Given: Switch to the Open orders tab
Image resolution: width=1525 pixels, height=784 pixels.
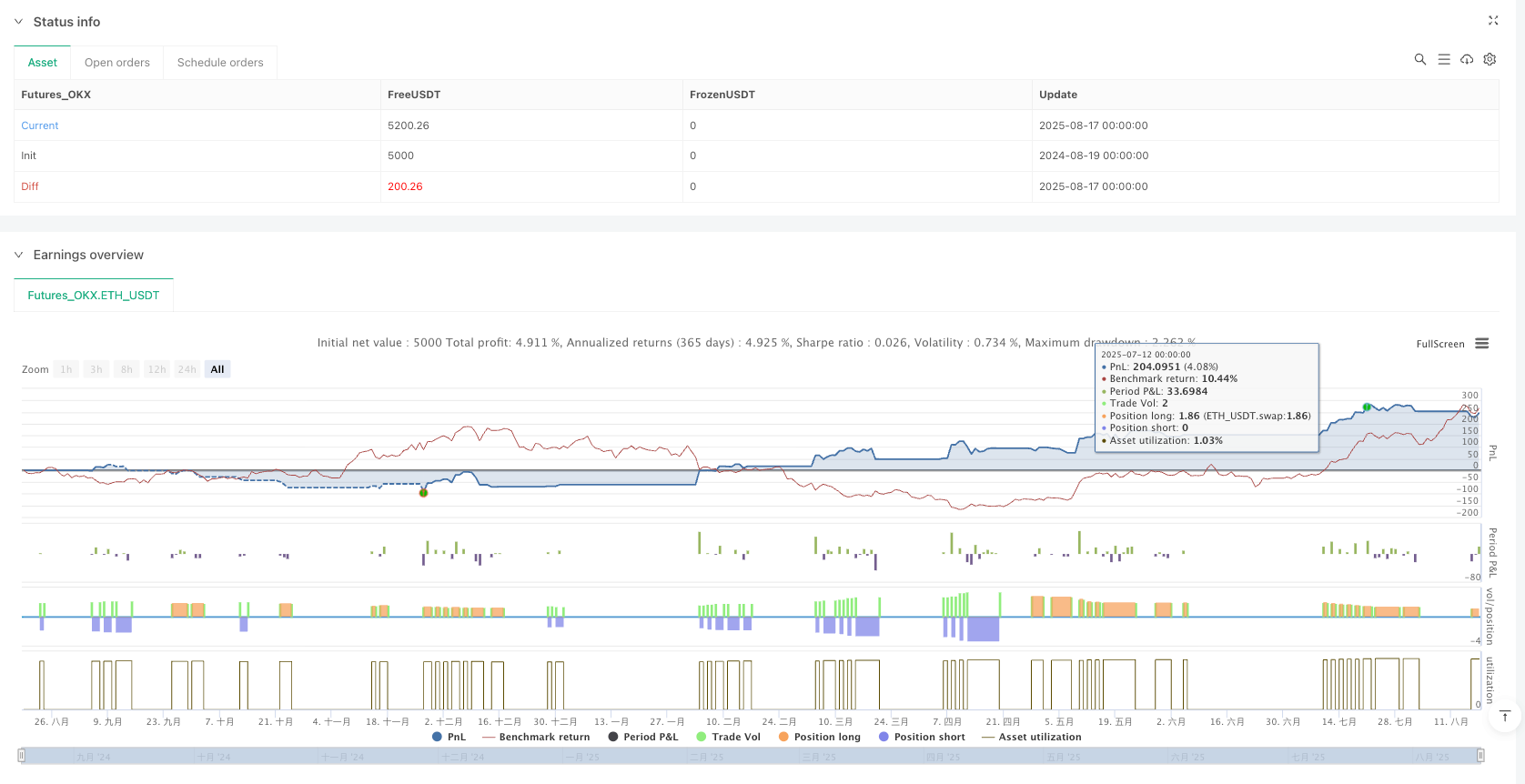Looking at the screenshot, I should tap(117, 63).
